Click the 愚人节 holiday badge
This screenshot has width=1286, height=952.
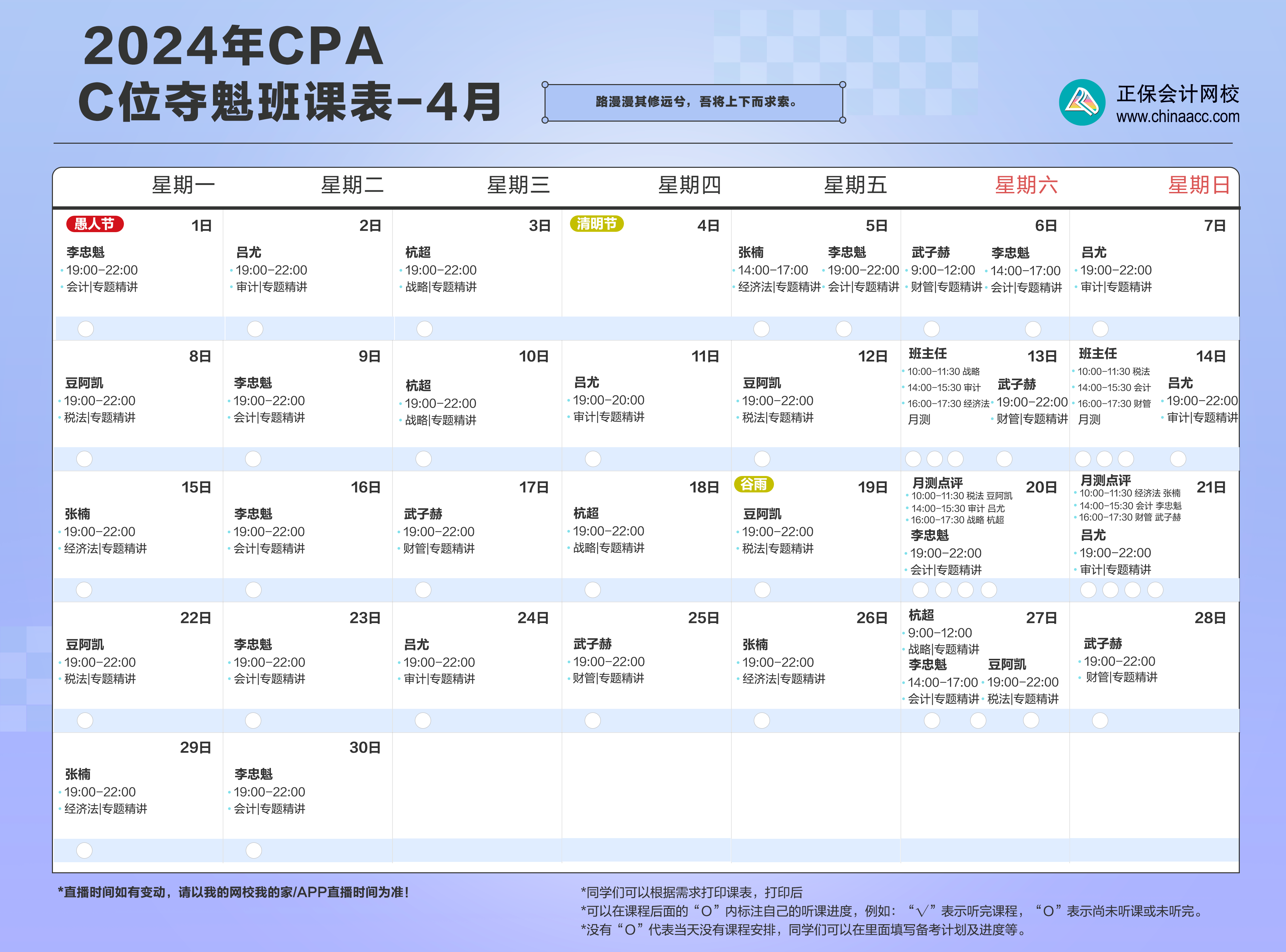[95, 223]
